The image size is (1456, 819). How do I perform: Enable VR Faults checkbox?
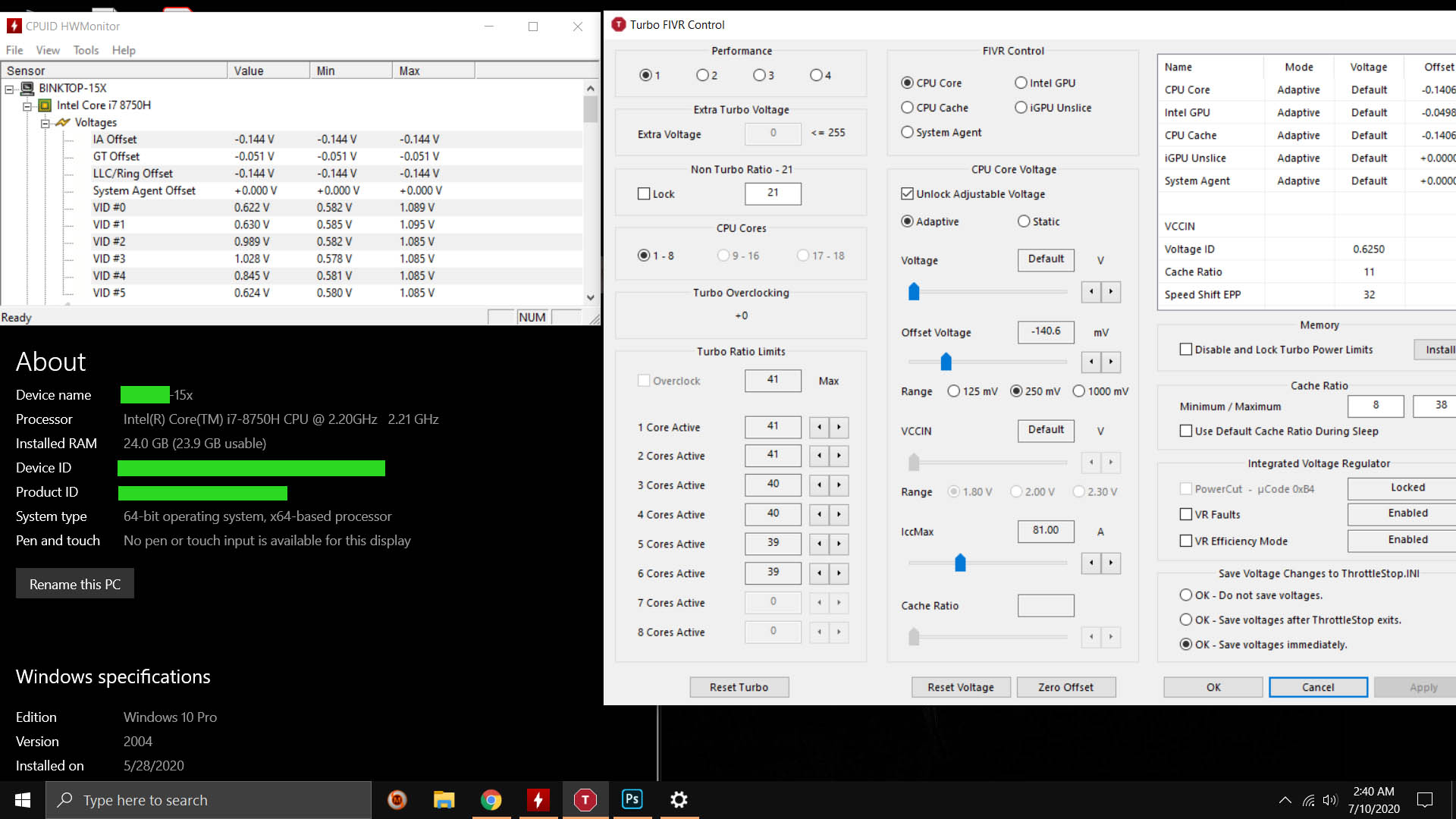pos(1186,514)
